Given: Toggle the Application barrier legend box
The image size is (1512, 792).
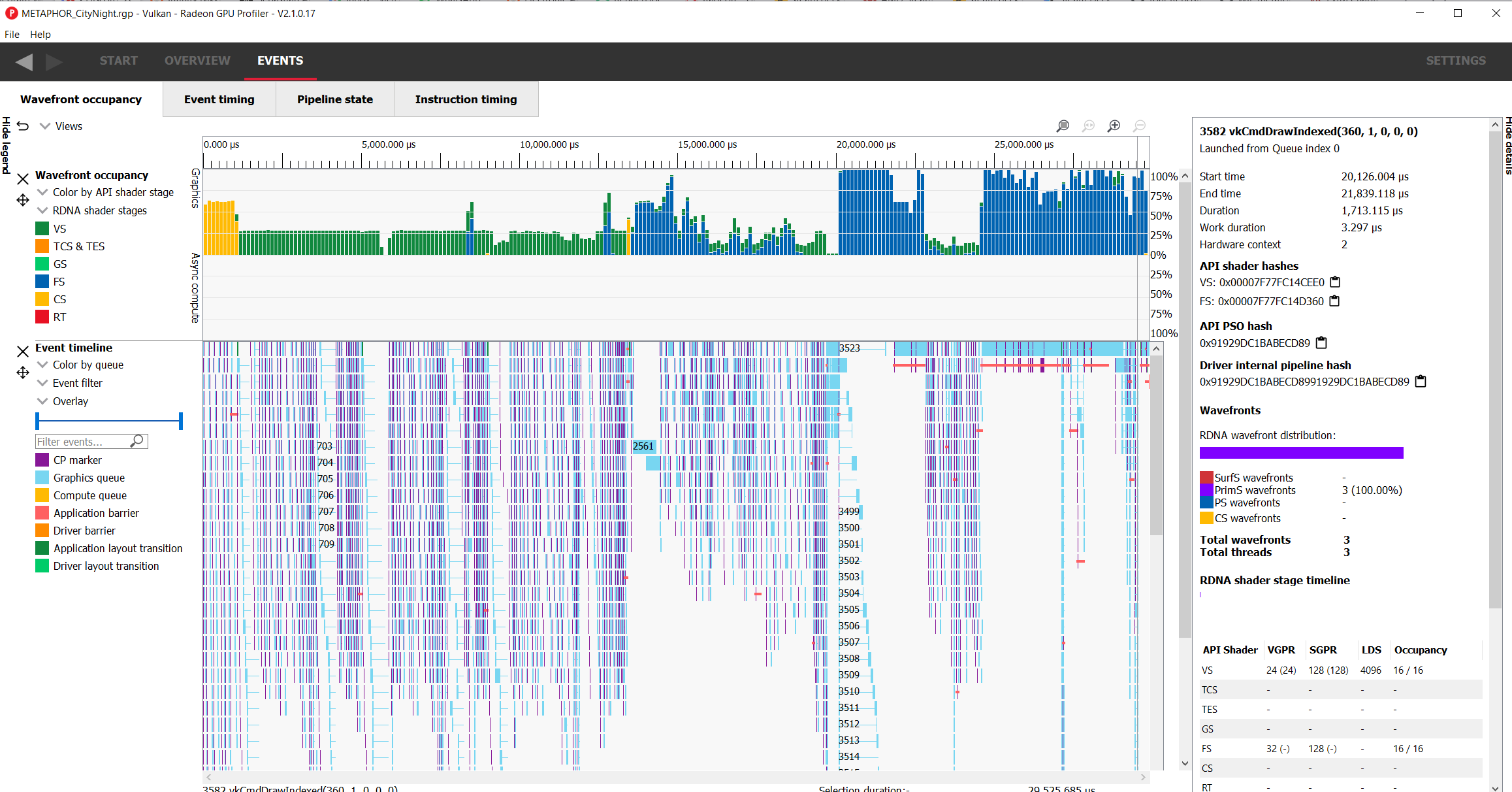Looking at the screenshot, I should [42, 513].
